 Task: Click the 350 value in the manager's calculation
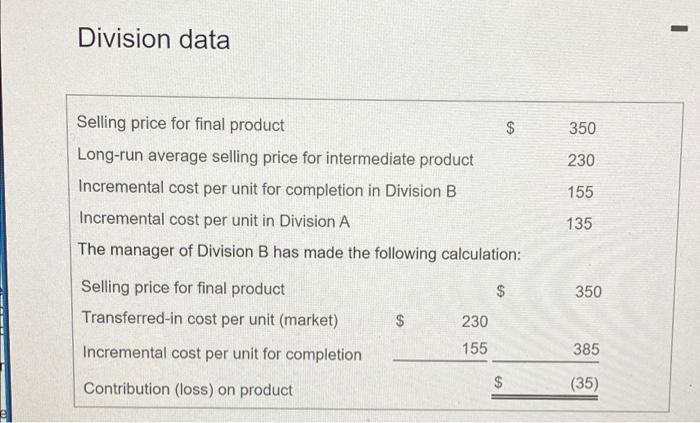[588, 291]
